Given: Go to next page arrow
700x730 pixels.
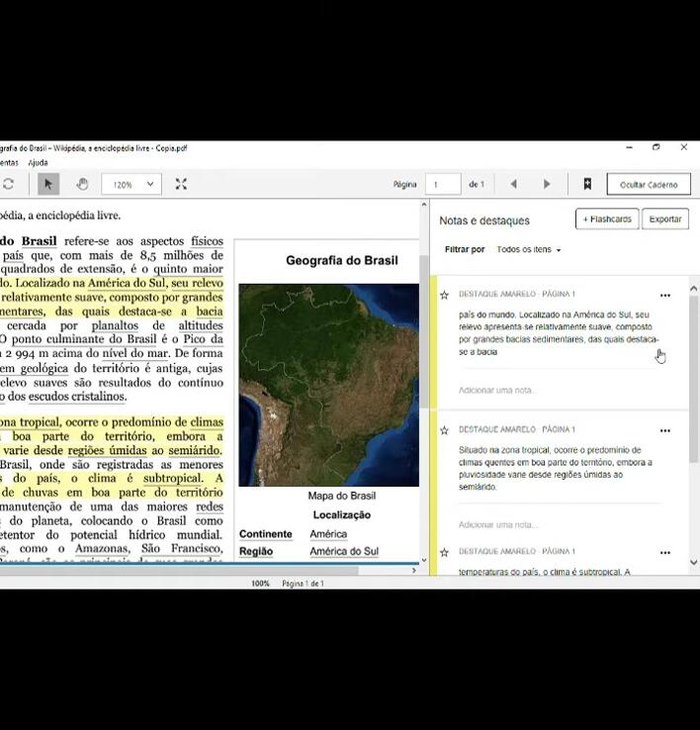Looking at the screenshot, I should pyautogui.click(x=547, y=184).
